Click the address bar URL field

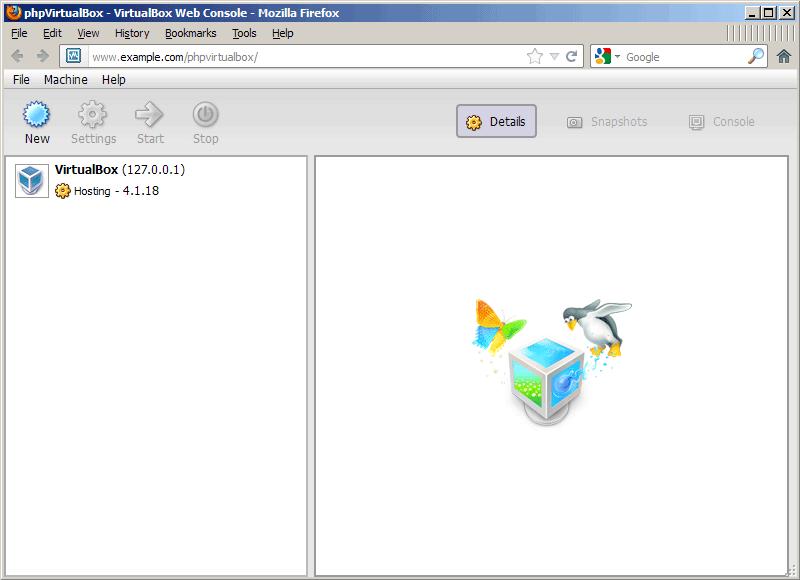coord(300,57)
